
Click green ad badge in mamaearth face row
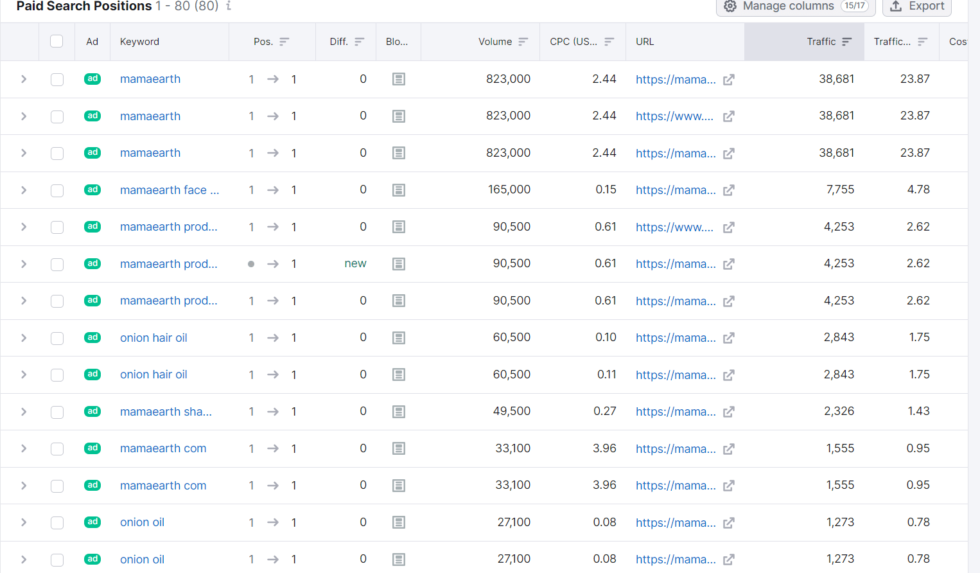[92, 190]
